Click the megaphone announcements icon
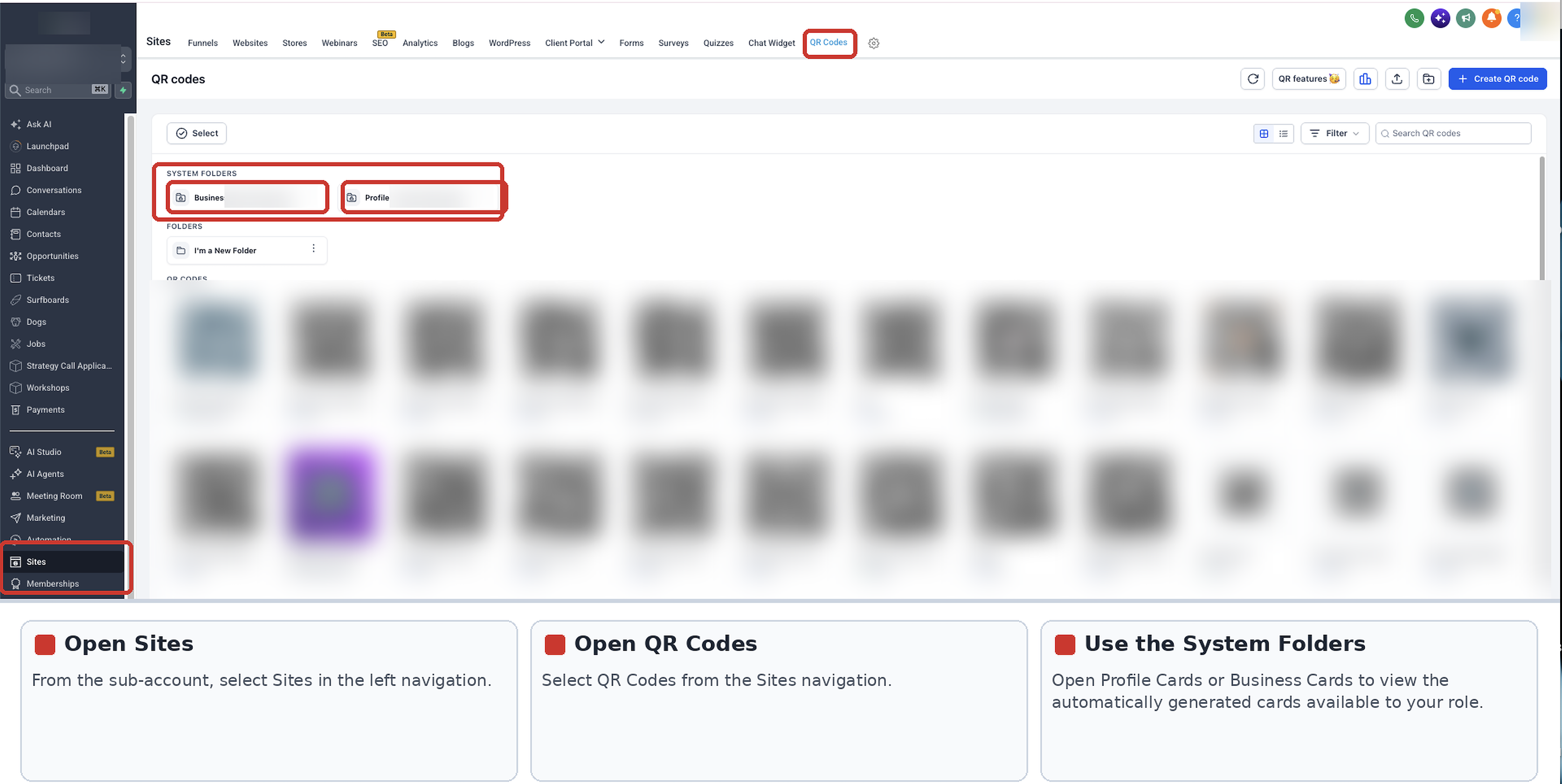1562x784 pixels. coord(1465,18)
